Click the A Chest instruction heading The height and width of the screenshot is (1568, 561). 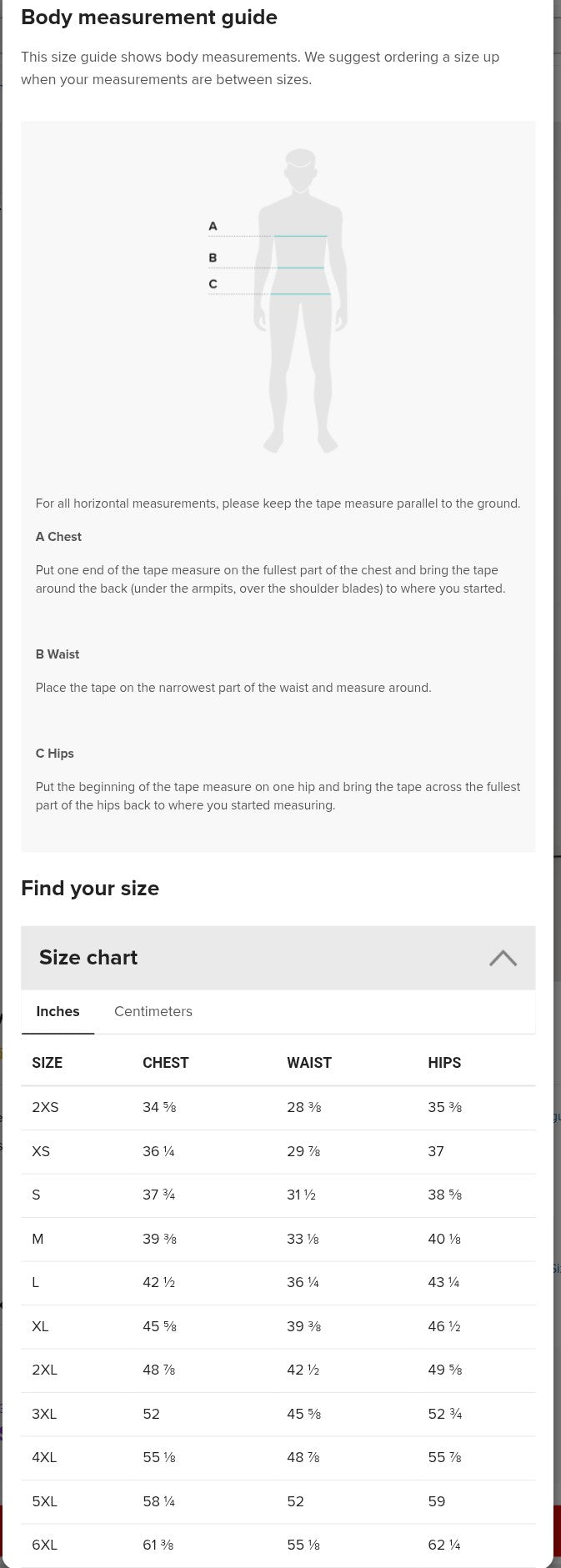[58, 537]
